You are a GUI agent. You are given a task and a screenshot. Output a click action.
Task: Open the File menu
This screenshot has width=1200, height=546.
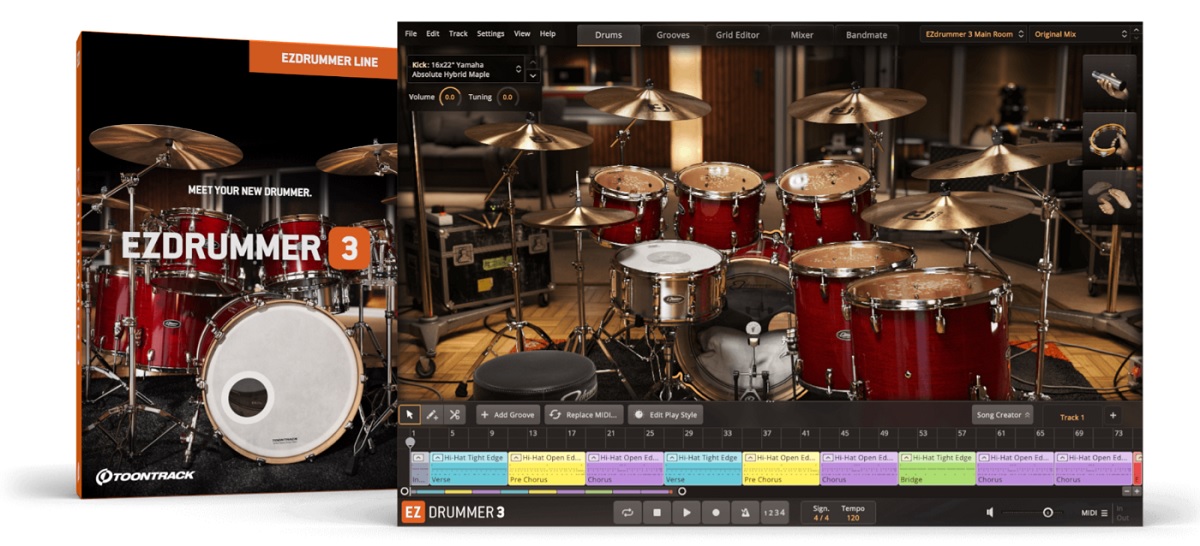point(411,34)
